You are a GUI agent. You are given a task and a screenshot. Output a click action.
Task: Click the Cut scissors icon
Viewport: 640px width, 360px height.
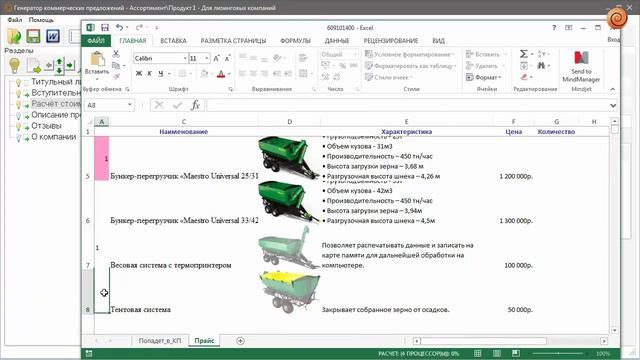pyautogui.click(x=116, y=54)
